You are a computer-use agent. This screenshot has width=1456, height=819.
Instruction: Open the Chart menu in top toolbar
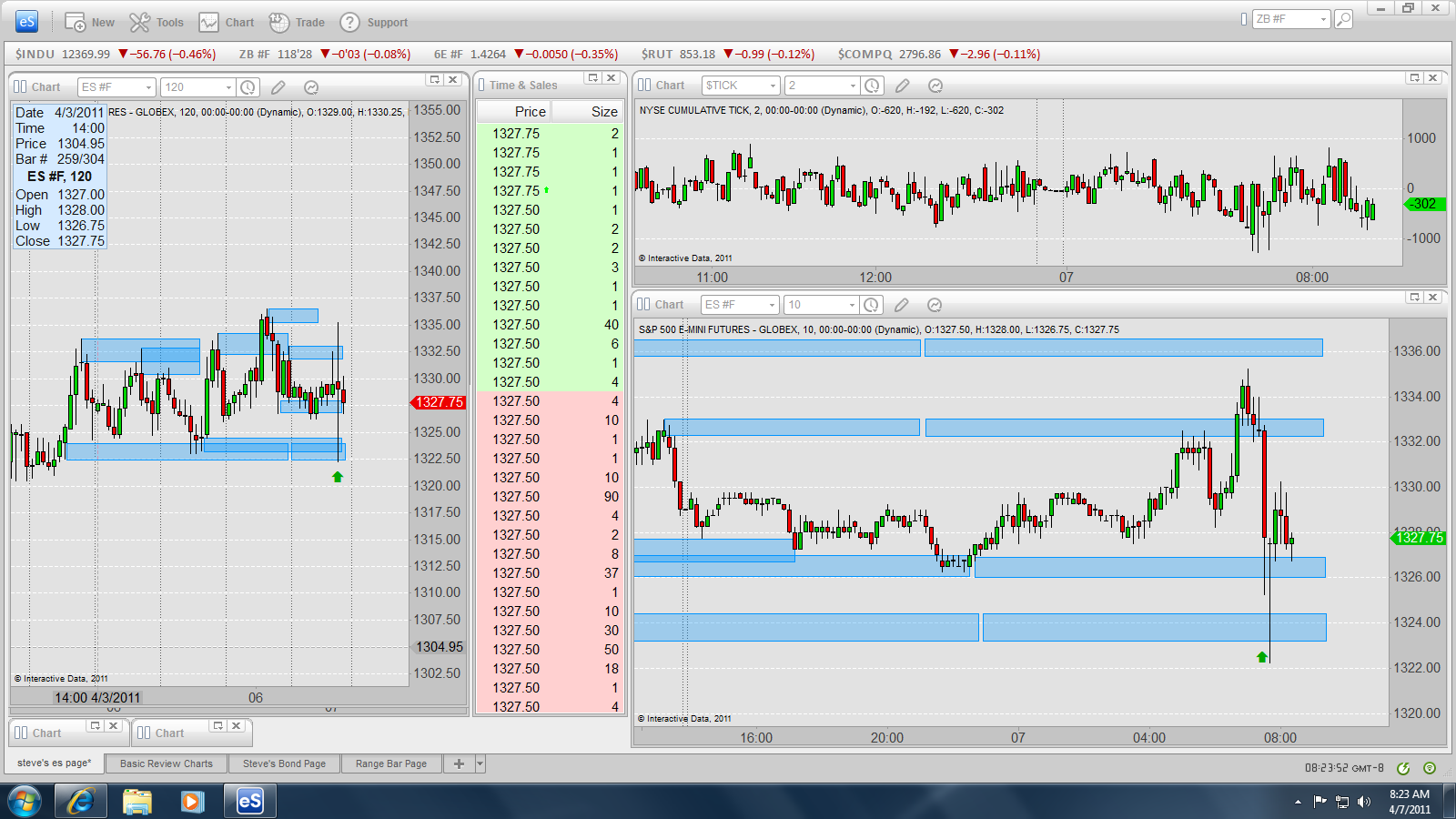[x=227, y=23]
